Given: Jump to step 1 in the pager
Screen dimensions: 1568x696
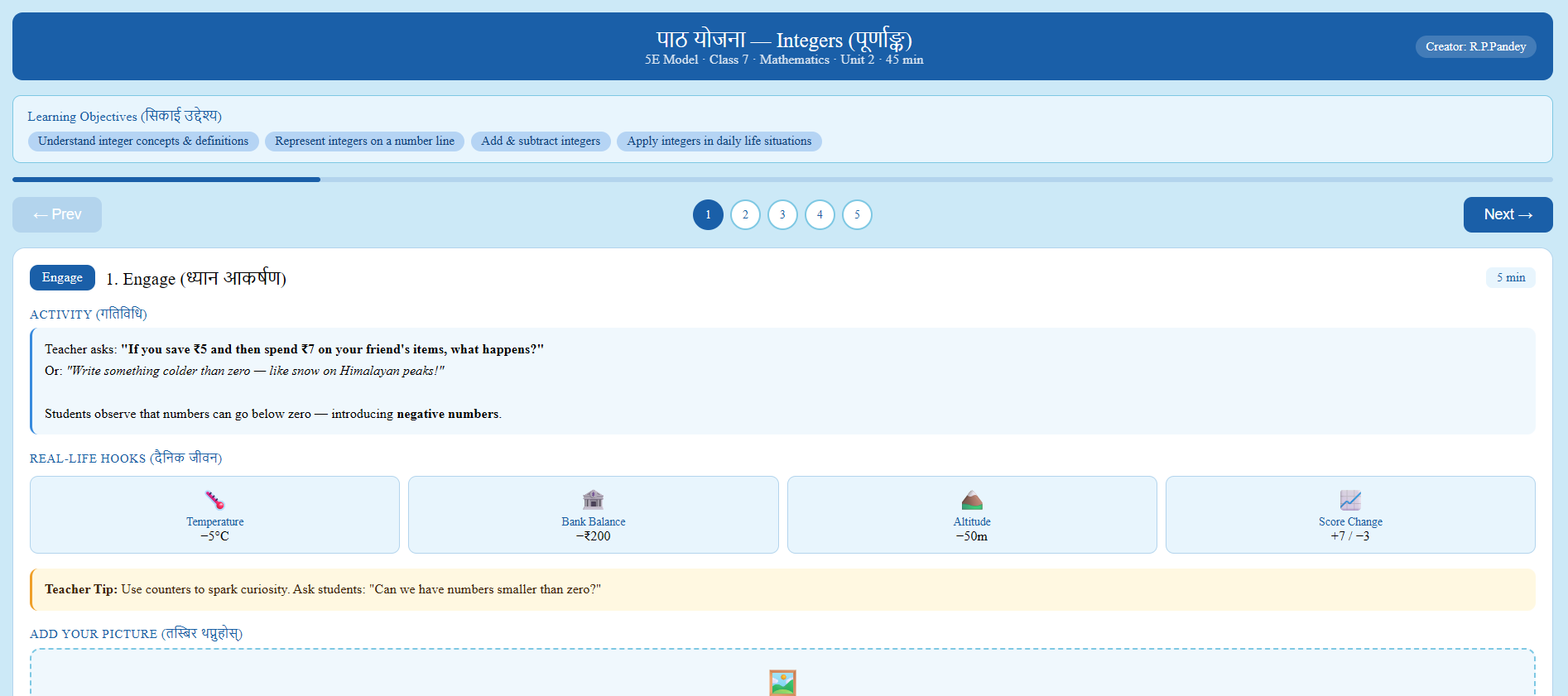Looking at the screenshot, I should pos(708,214).
